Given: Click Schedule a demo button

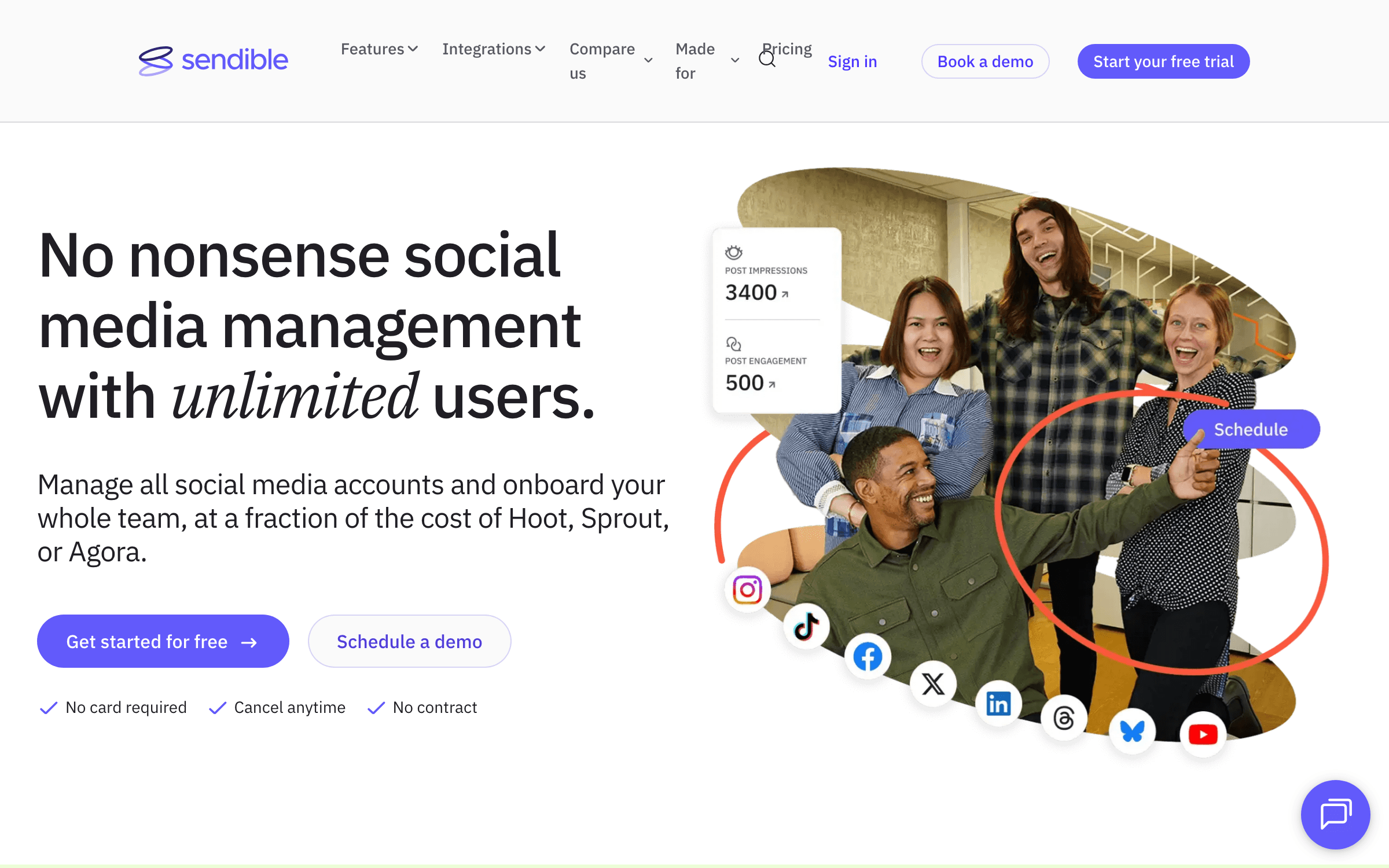Looking at the screenshot, I should coord(409,641).
